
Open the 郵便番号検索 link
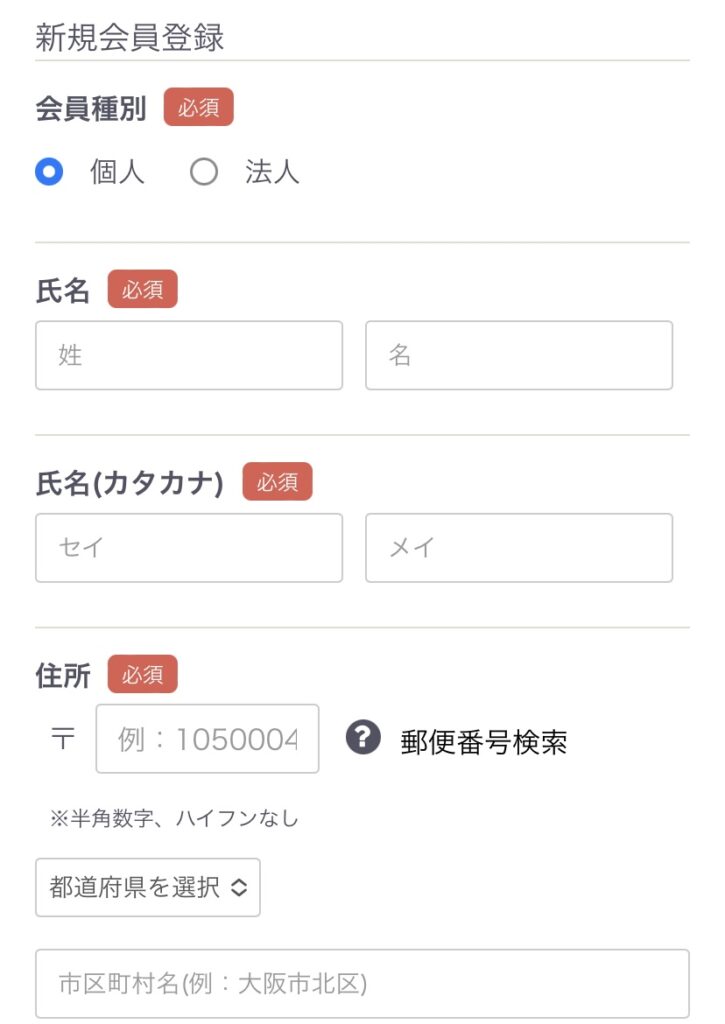(483, 742)
